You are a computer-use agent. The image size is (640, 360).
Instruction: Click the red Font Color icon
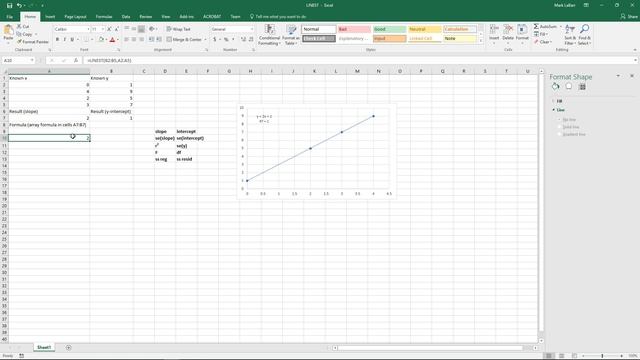point(113,40)
